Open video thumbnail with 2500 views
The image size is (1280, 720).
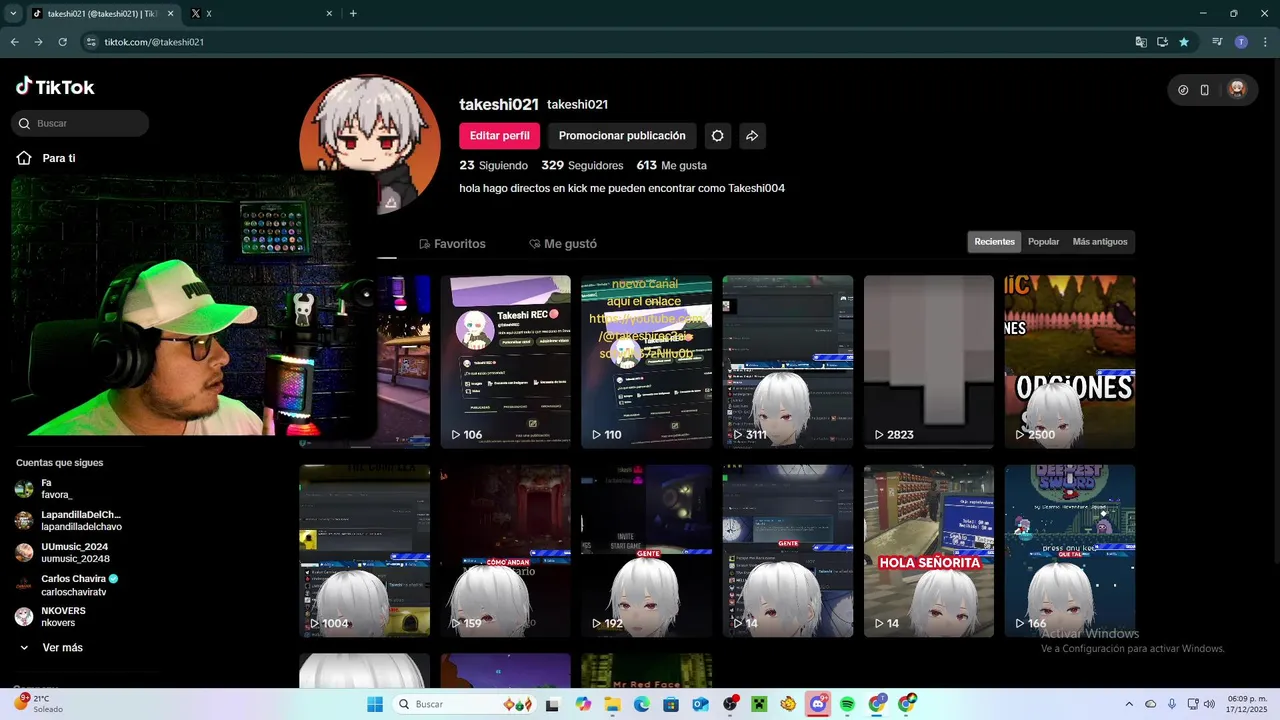1070,362
